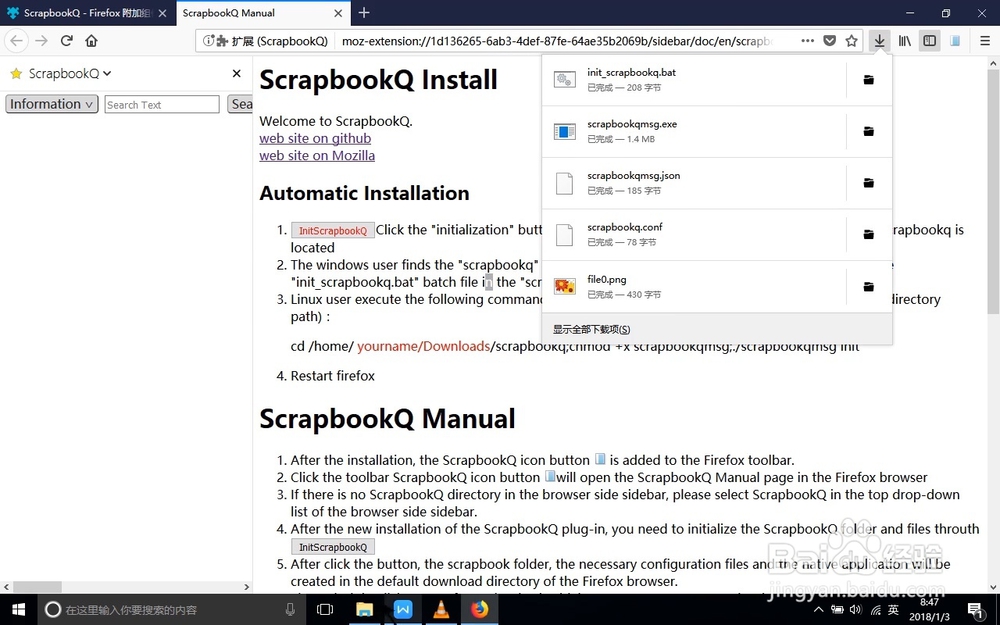Open containing folder for file0.png
Image resolution: width=1000 pixels, height=625 pixels.
tap(869, 287)
